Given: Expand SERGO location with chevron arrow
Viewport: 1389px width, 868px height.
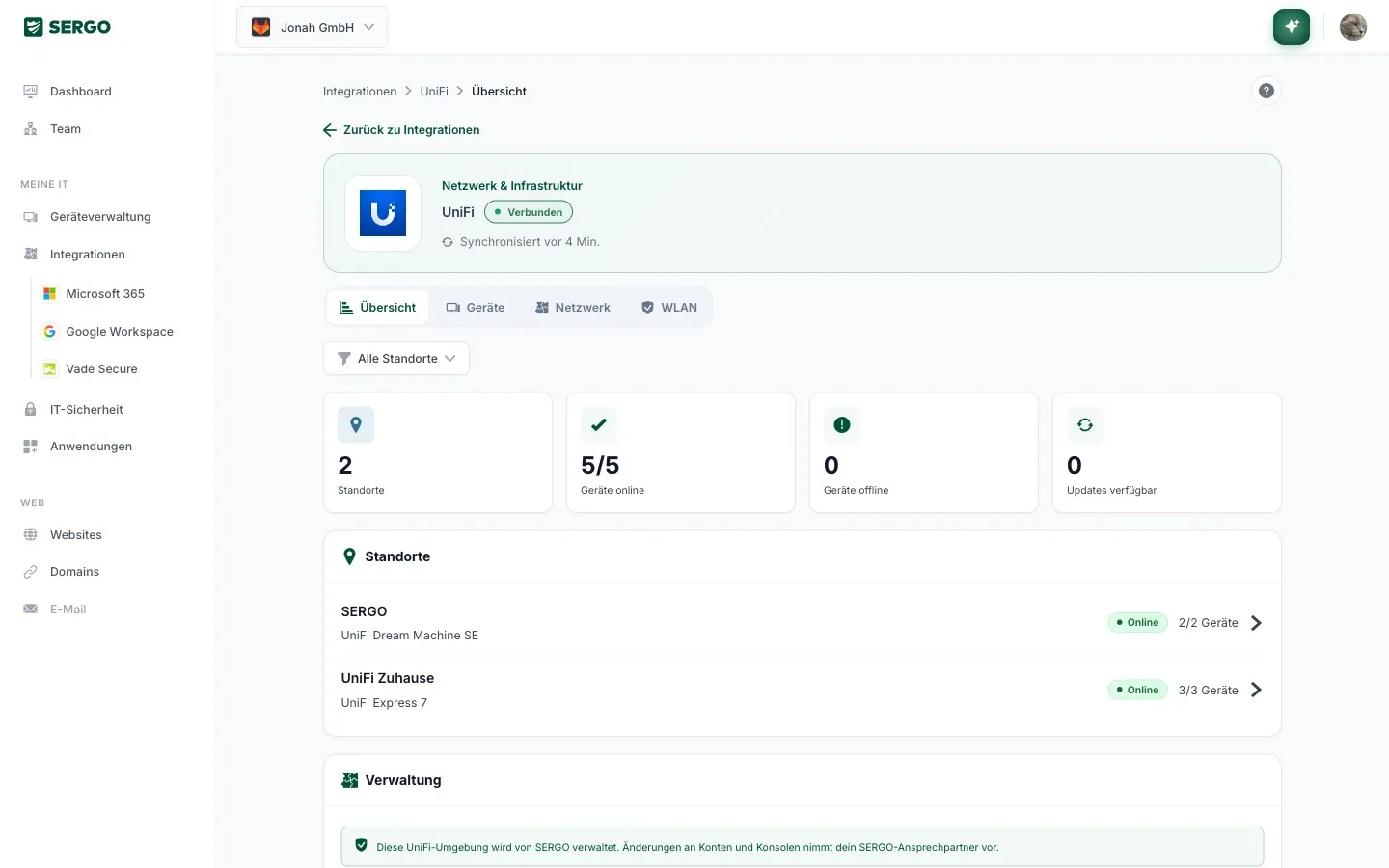Looking at the screenshot, I should coord(1256,623).
